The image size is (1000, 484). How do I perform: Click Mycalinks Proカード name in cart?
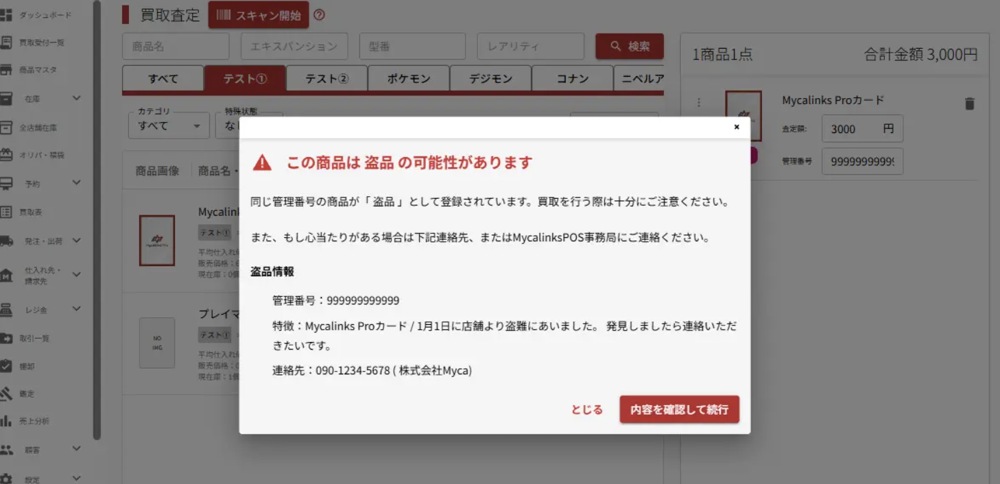(x=833, y=100)
